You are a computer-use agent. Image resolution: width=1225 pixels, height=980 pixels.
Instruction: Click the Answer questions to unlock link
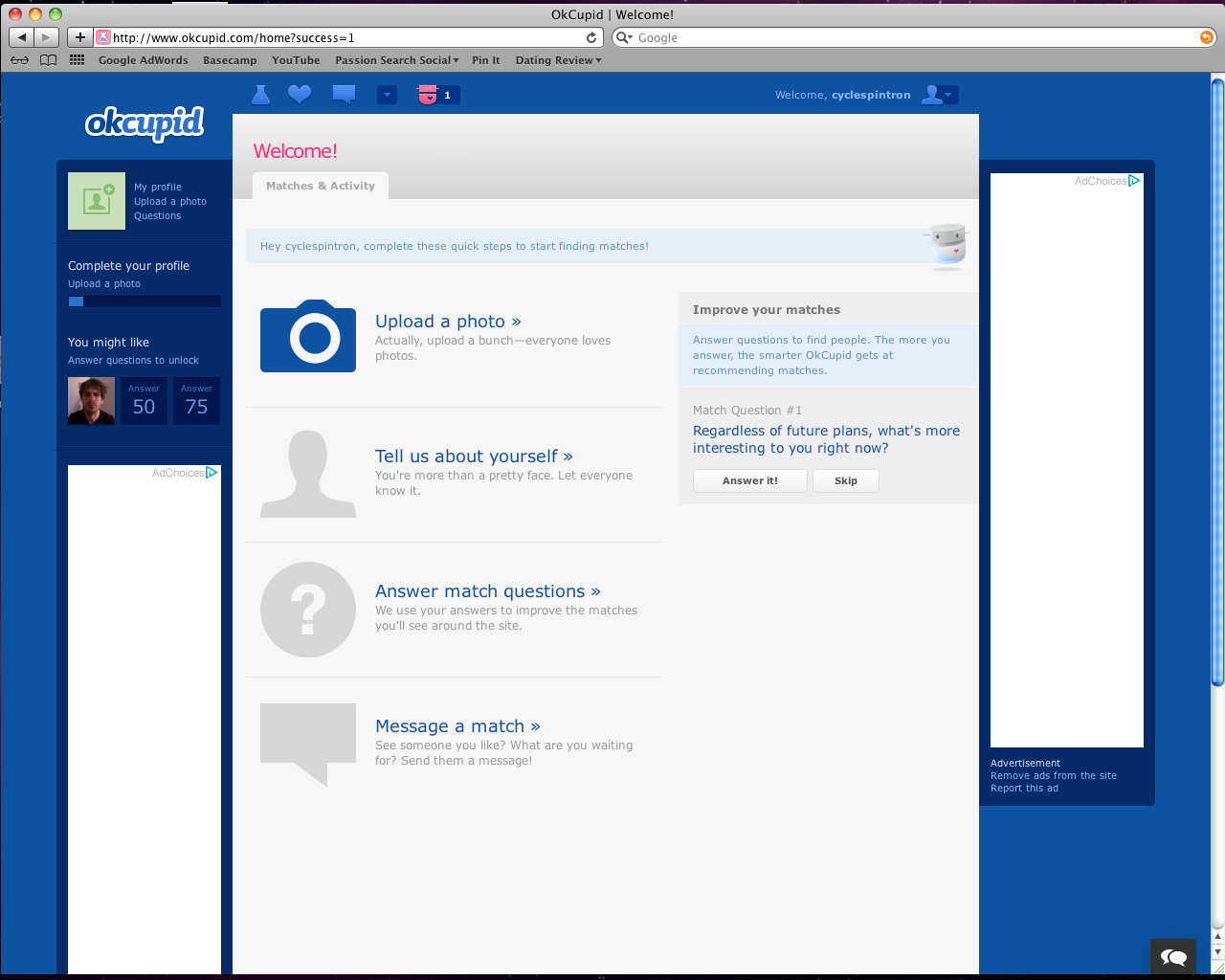pos(134,361)
